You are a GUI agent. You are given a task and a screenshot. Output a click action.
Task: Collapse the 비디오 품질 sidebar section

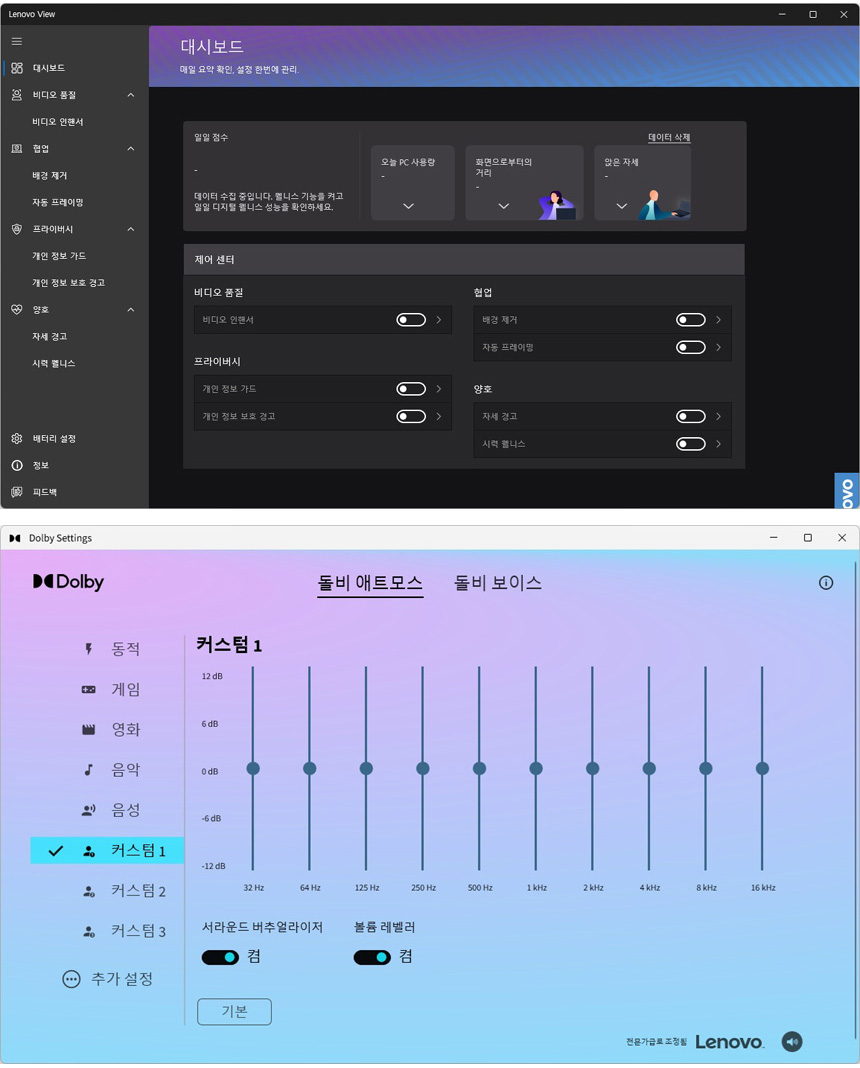(x=131, y=95)
